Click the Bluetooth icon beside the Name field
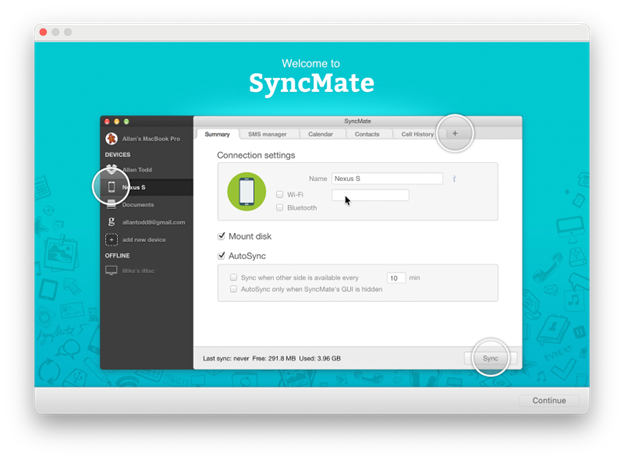Screen dimensions: 624x460 coord(454,179)
